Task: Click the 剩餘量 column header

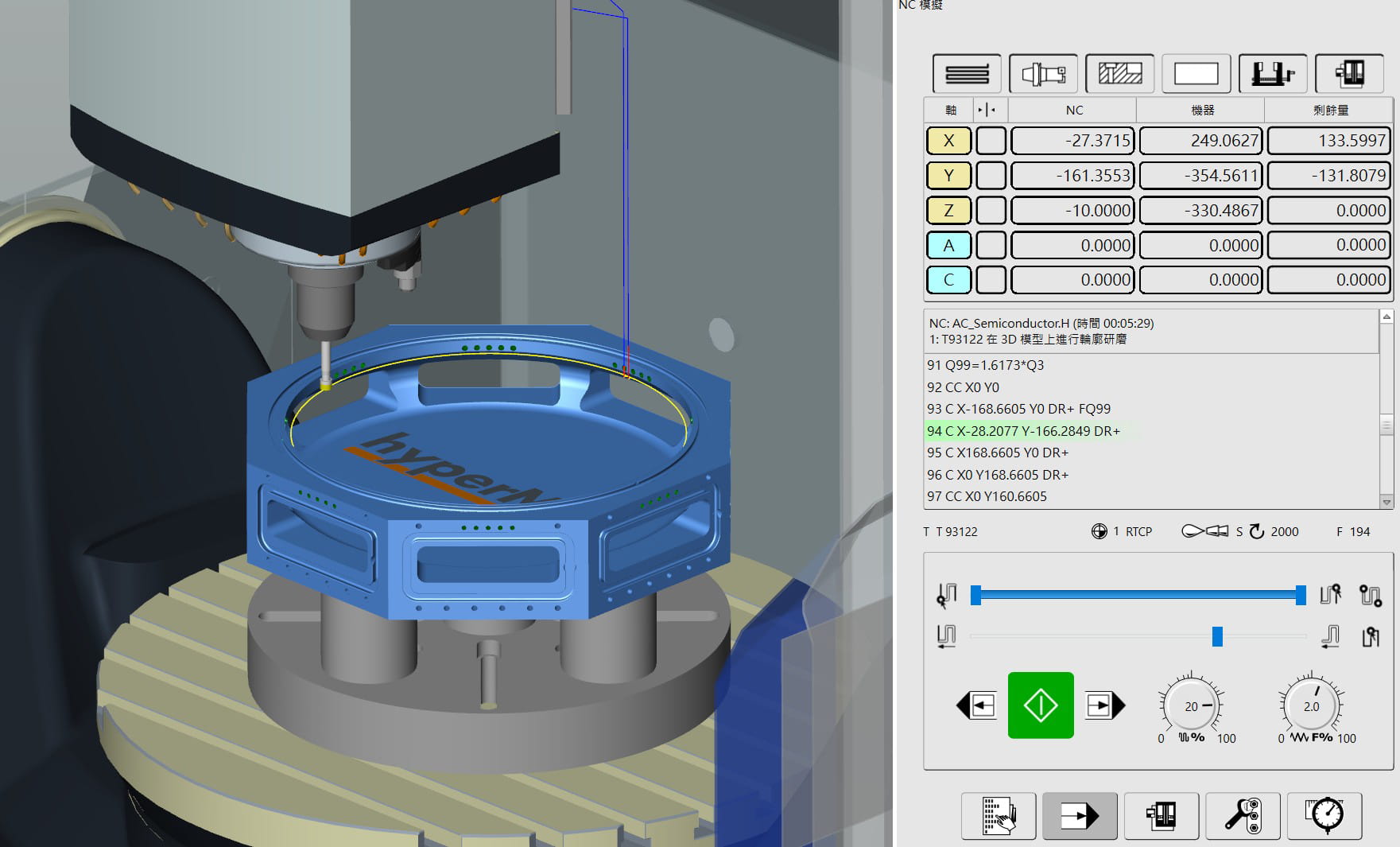Action: click(x=1330, y=110)
